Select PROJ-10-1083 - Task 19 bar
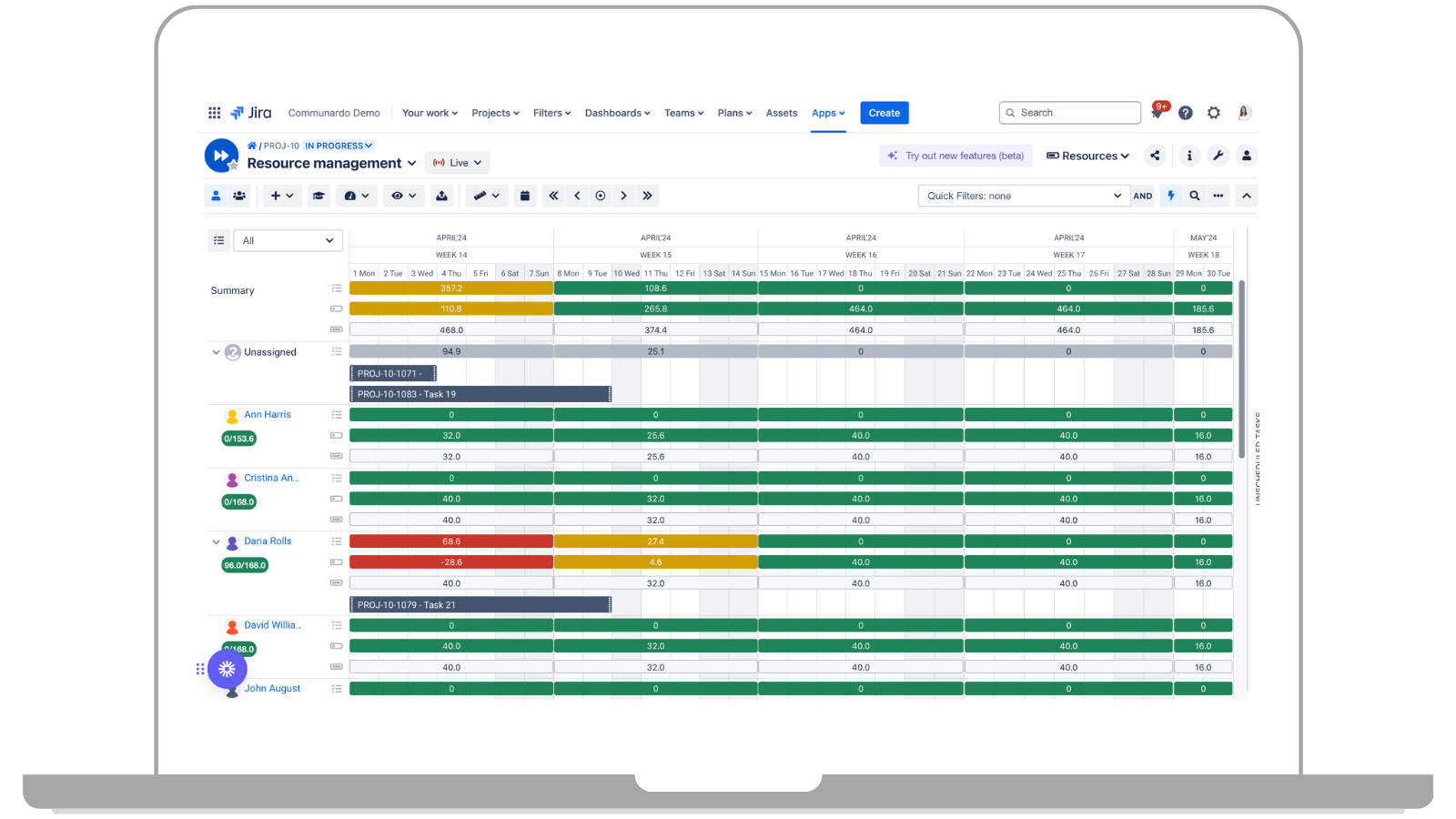 pyautogui.click(x=480, y=394)
